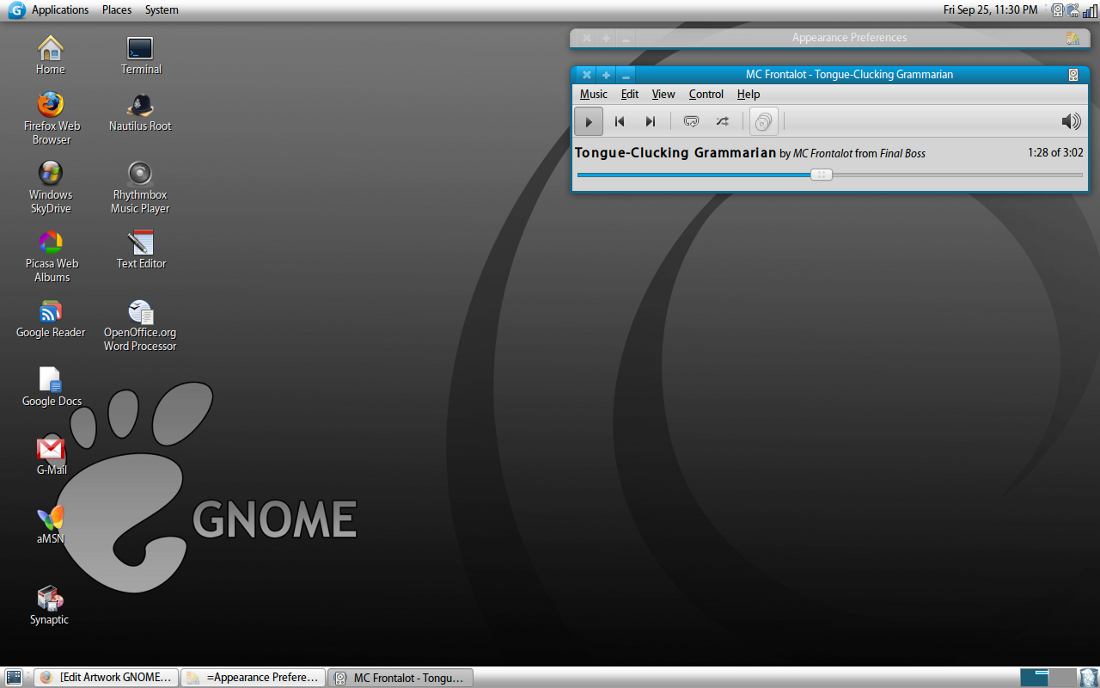
Task: Toggle the visualization button in Rhythmbox toolbar
Action: pos(763,121)
